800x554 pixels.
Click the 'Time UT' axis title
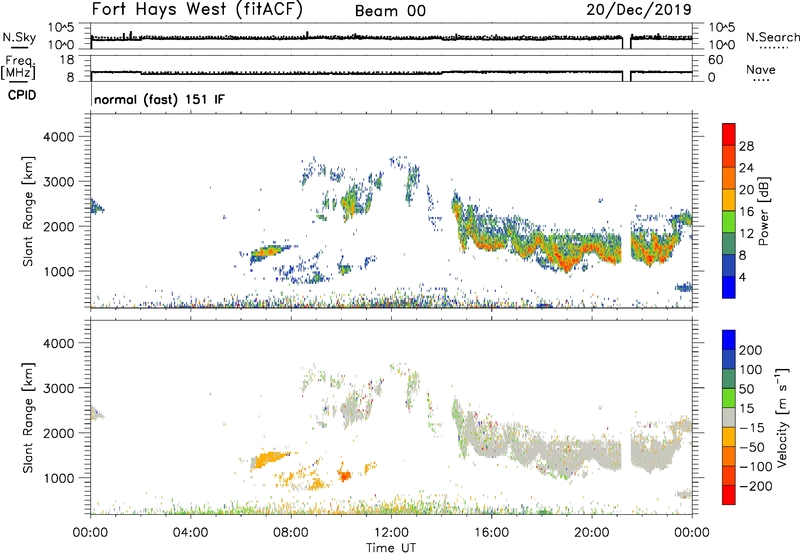coord(391,548)
